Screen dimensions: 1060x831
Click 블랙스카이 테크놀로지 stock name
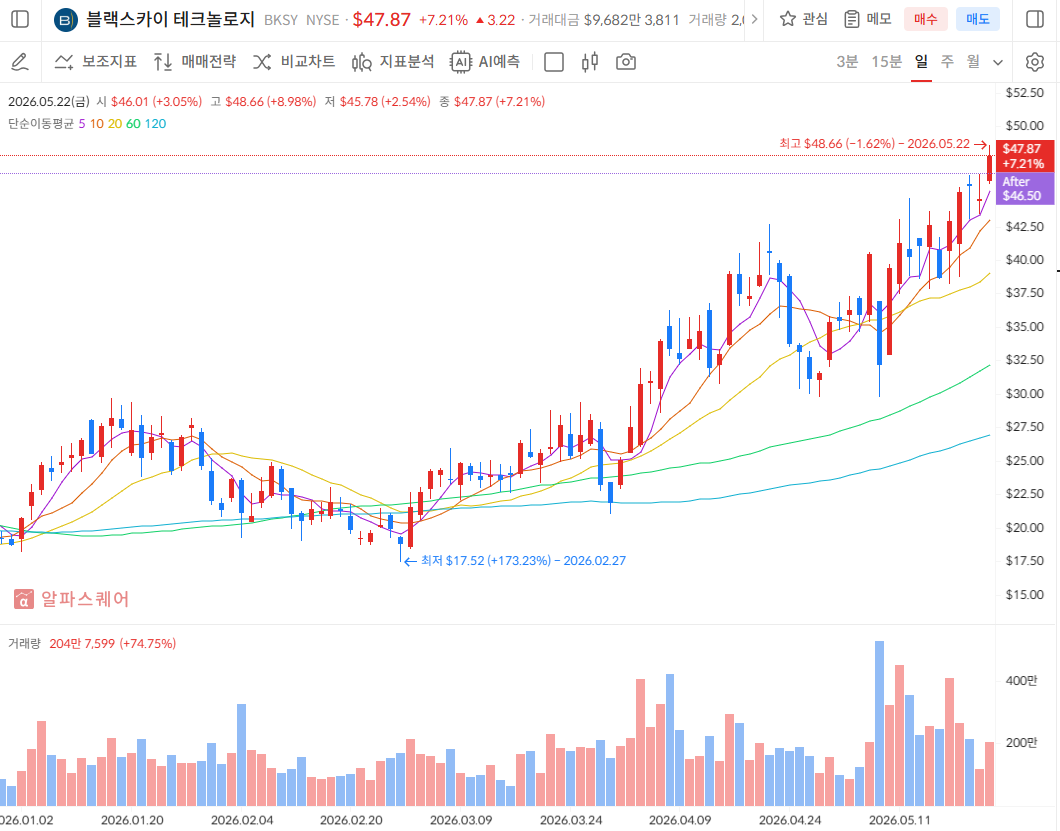coord(170,20)
